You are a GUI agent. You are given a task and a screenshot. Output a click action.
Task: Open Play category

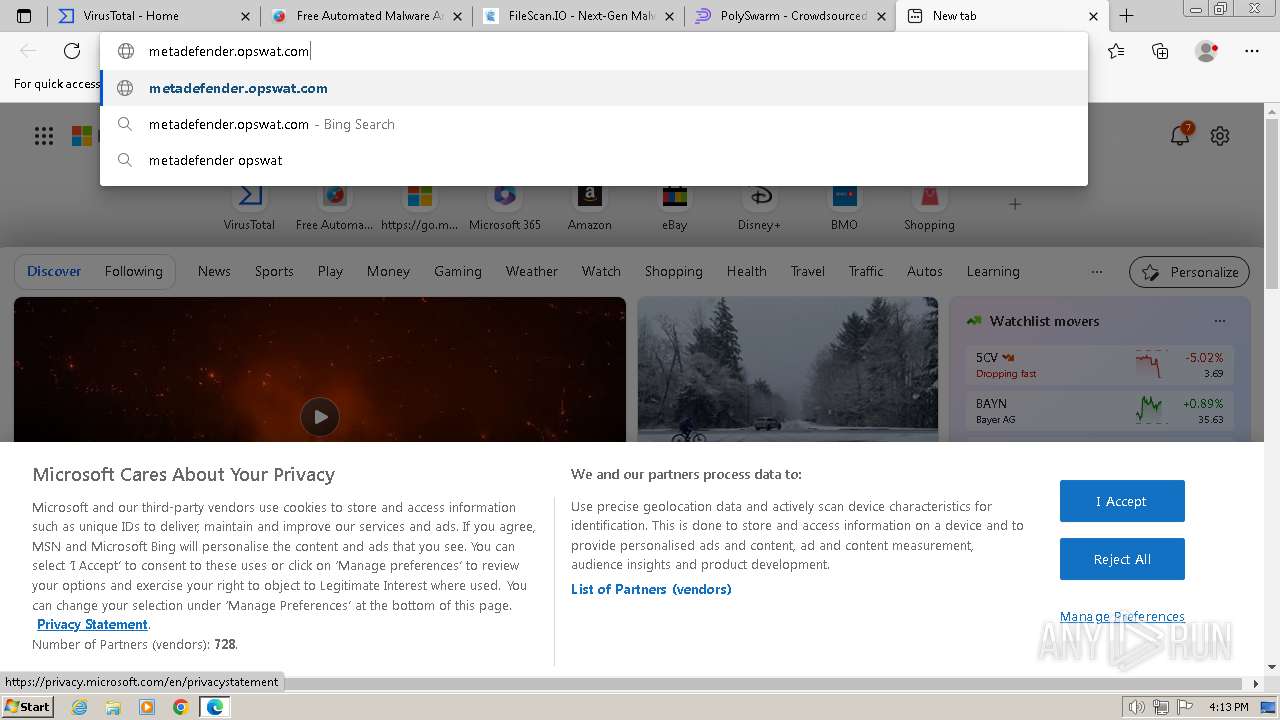[x=330, y=271]
